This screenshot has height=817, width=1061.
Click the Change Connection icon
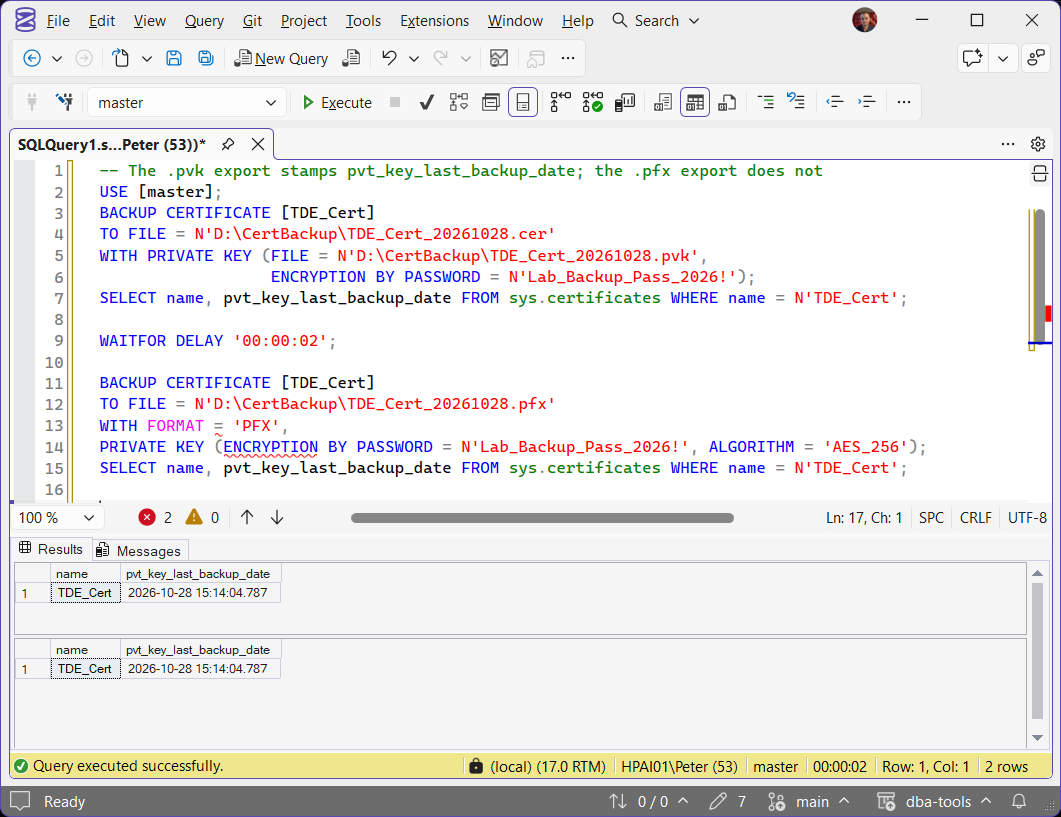click(x=64, y=102)
